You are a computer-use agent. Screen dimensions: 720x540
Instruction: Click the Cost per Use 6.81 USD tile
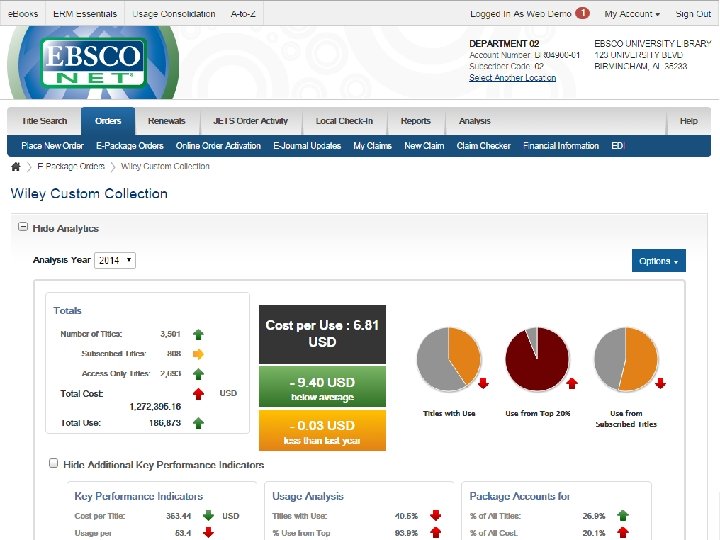click(x=322, y=334)
